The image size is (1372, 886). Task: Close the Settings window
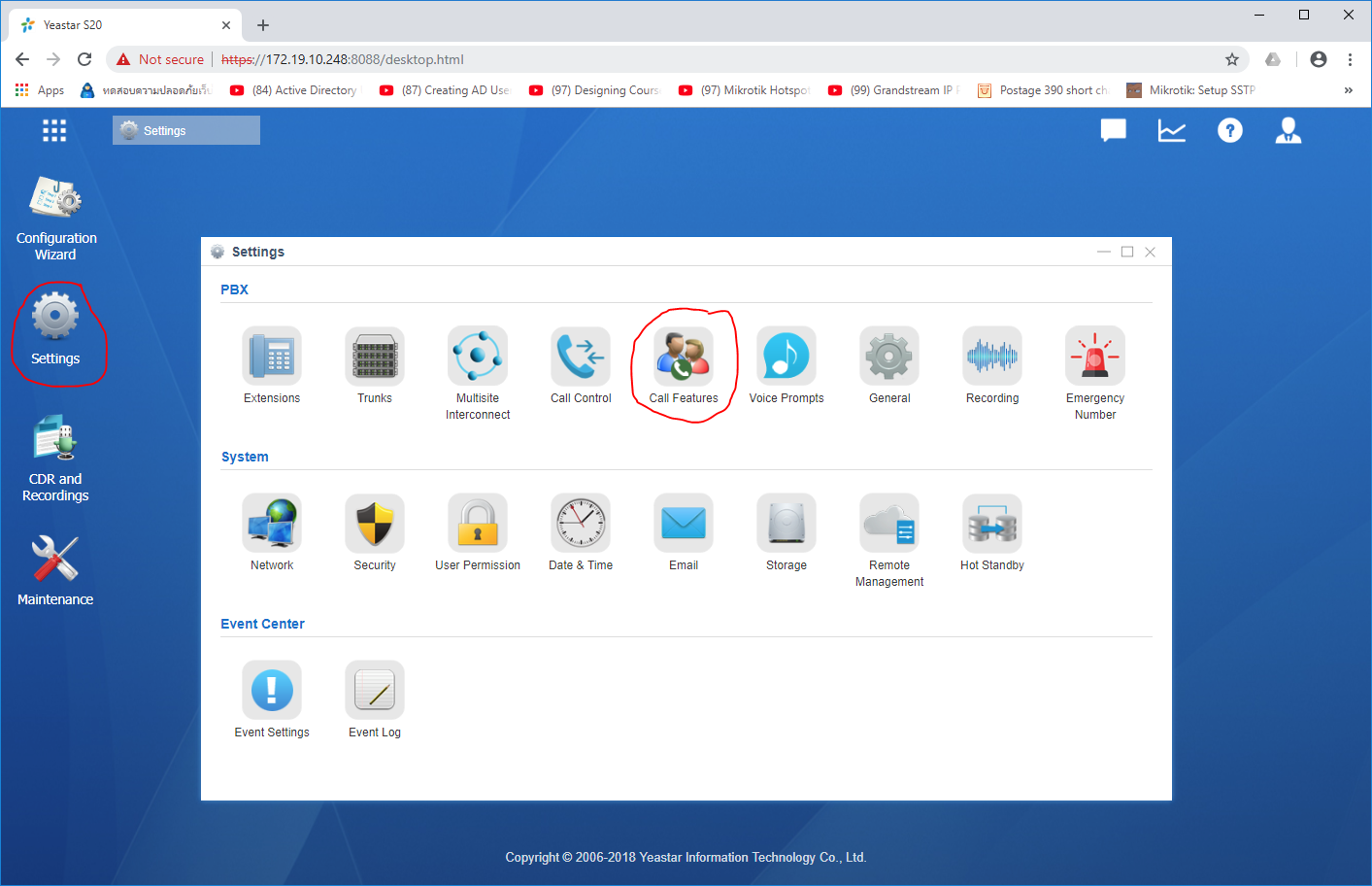point(1151,252)
